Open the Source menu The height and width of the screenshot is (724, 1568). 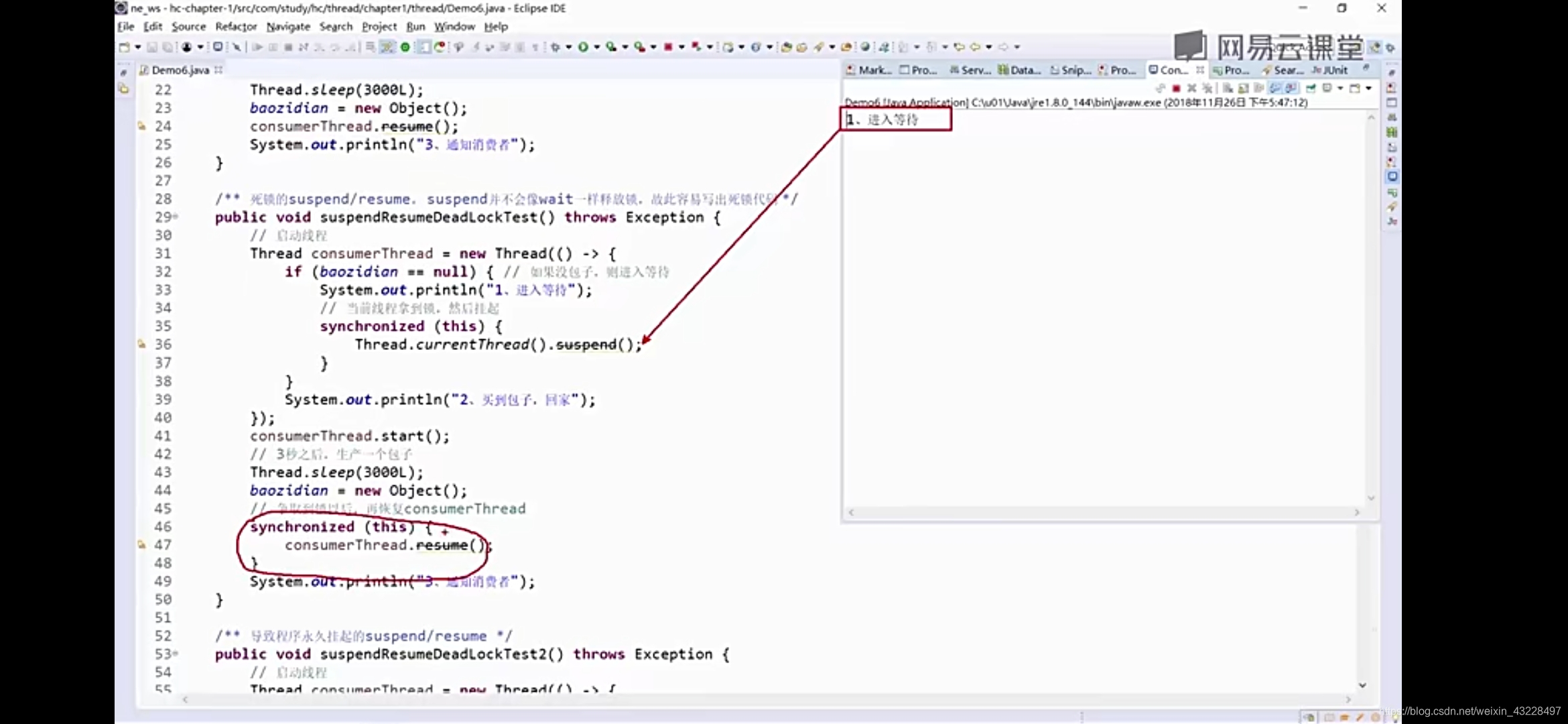[188, 26]
